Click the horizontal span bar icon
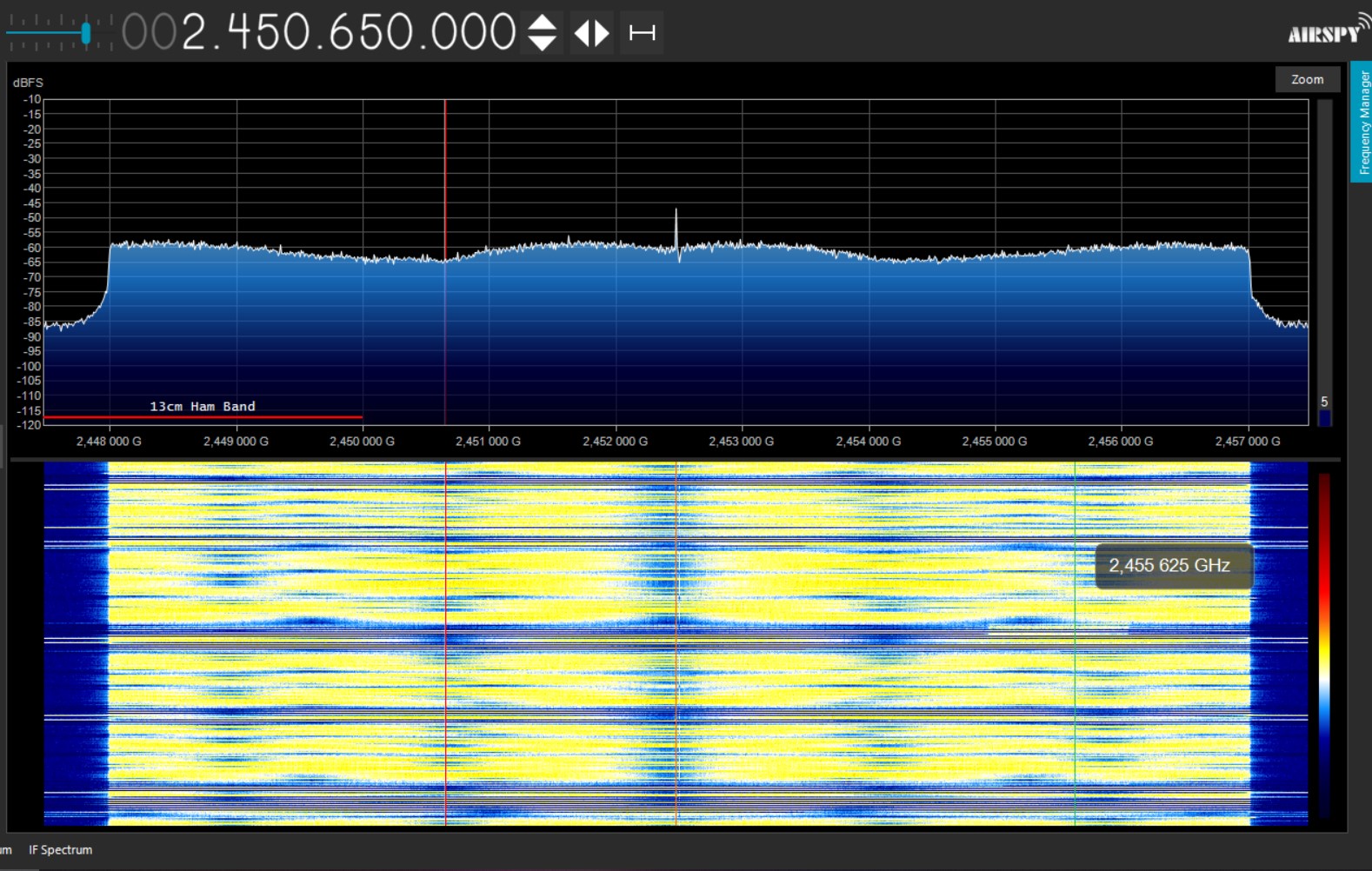Image resolution: width=1372 pixels, height=871 pixels. 643,33
